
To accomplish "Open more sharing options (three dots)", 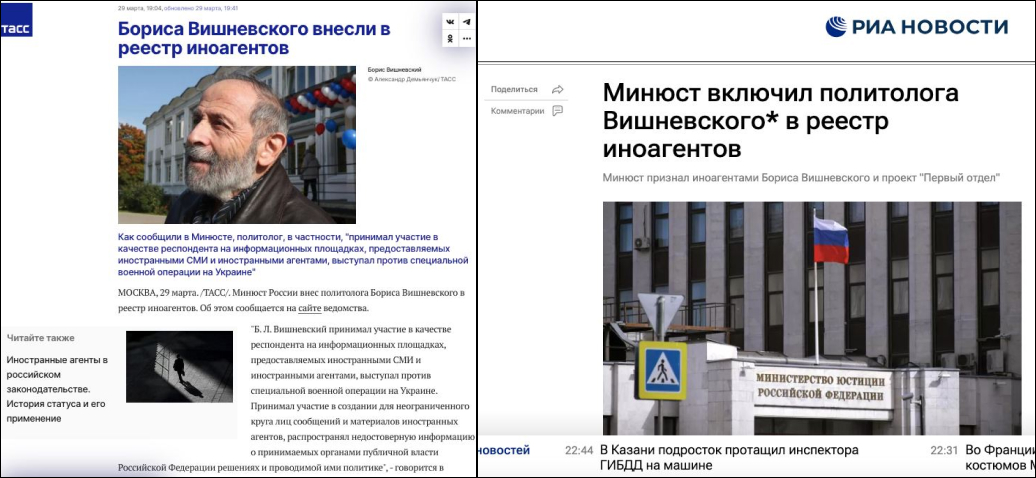I will pyautogui.click(x=467, y=38).
